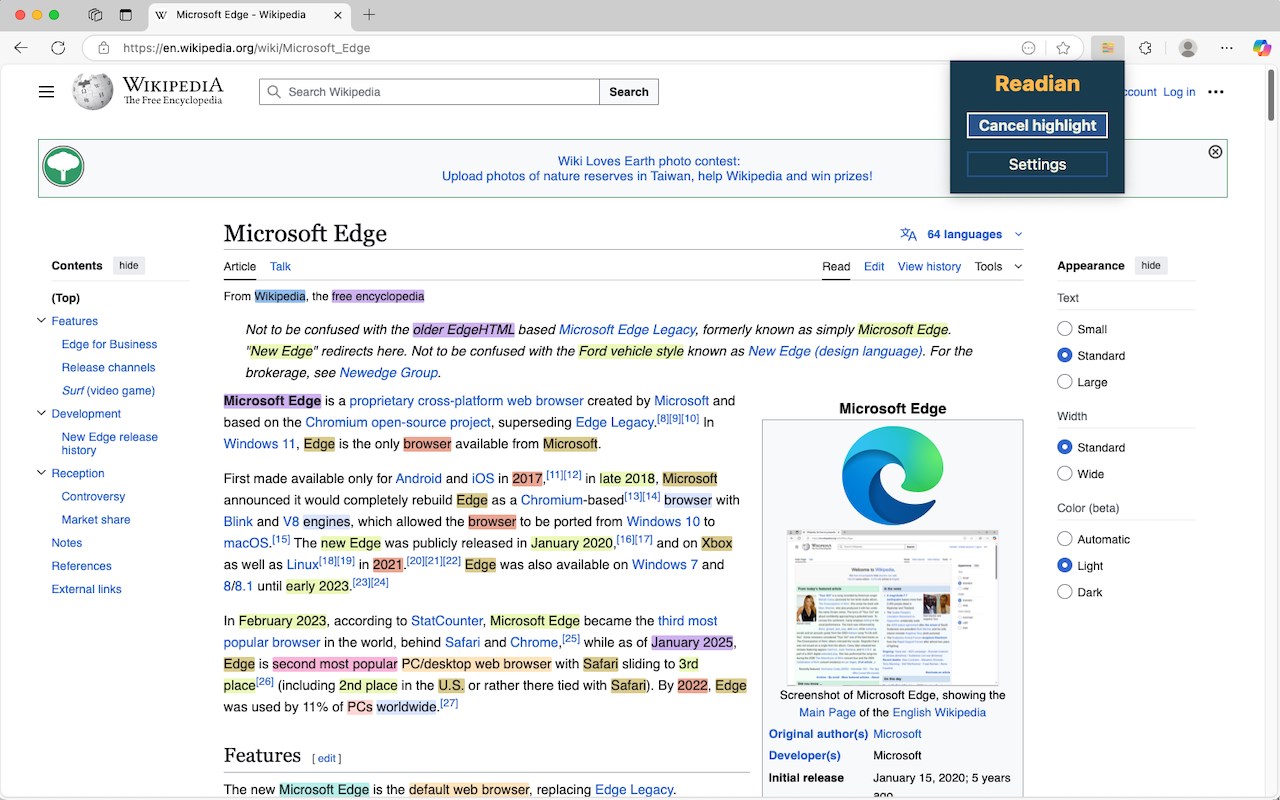Screen dimensions: 1280x800
Task: Open the Readian extension icon in toolbar
Action: tap(1107, 48)
